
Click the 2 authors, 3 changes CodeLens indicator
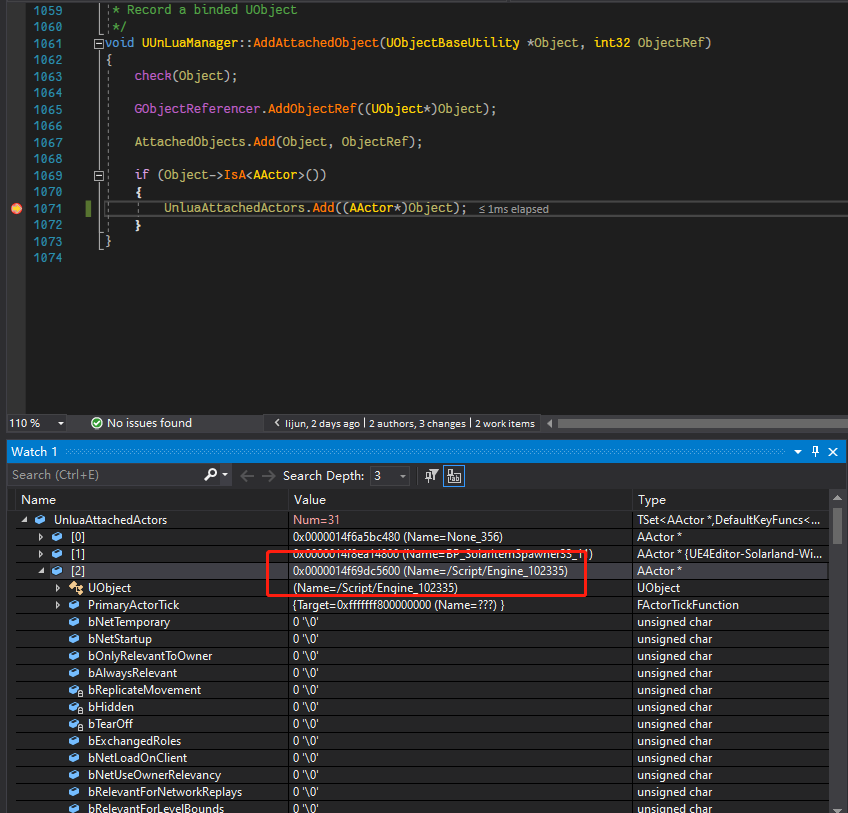pyautogui.click(x=418, y=423)
